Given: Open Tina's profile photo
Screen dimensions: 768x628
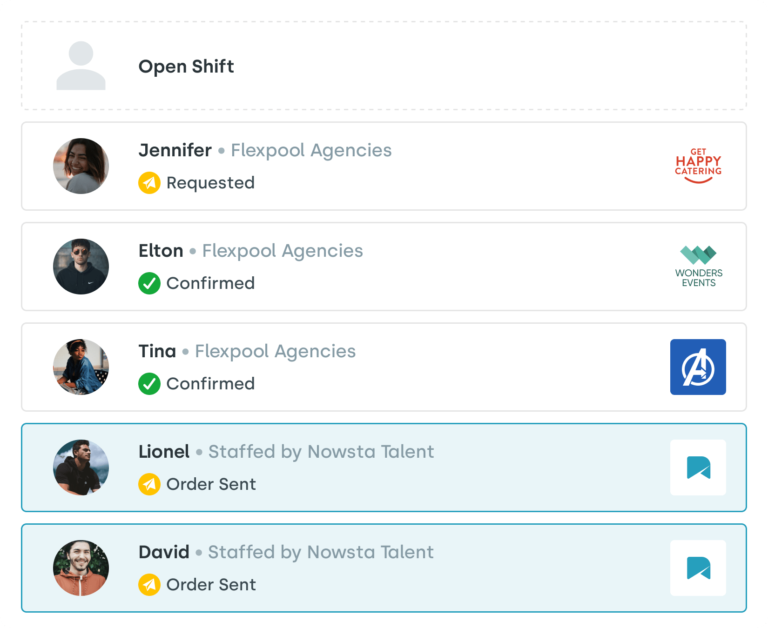Looking at the screenshot, I should 81,367.
